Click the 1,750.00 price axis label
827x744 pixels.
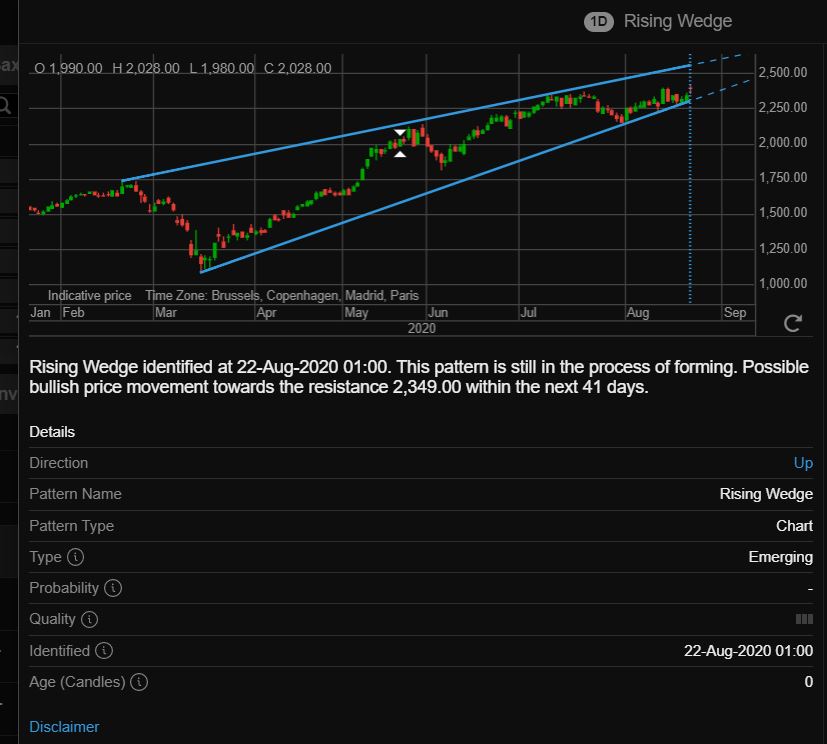[783, 178]
